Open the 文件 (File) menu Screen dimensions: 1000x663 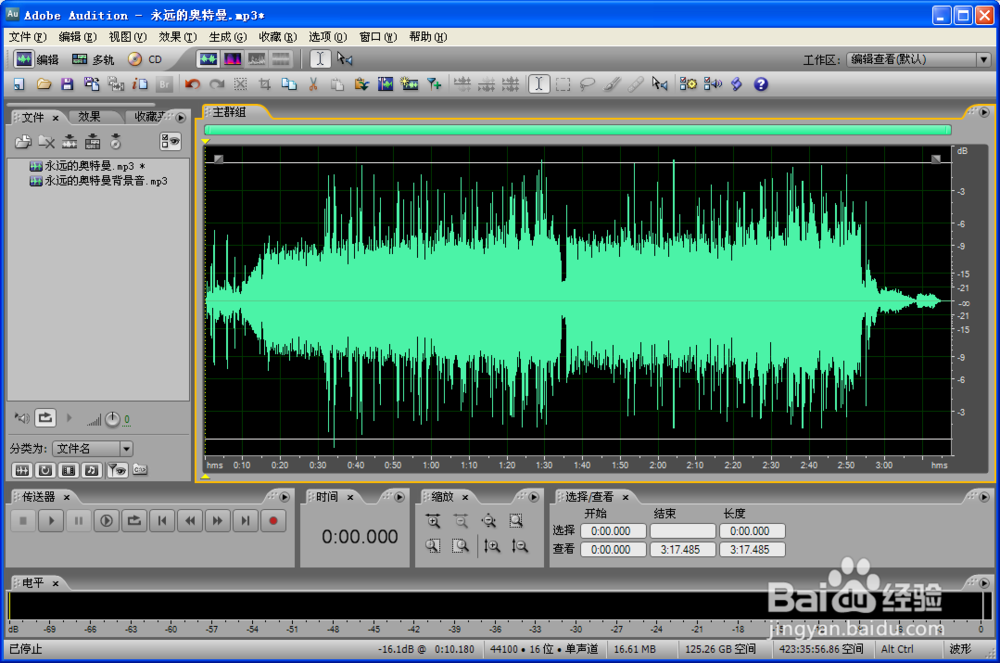[x=27, y=37]
